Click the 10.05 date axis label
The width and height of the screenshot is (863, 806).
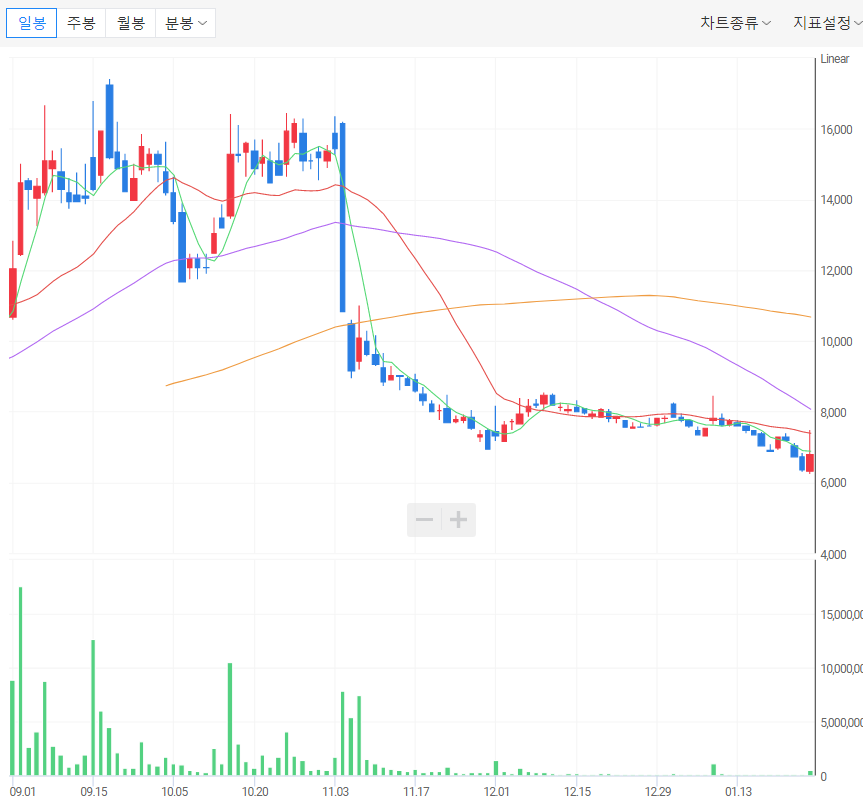pos(174,792)
